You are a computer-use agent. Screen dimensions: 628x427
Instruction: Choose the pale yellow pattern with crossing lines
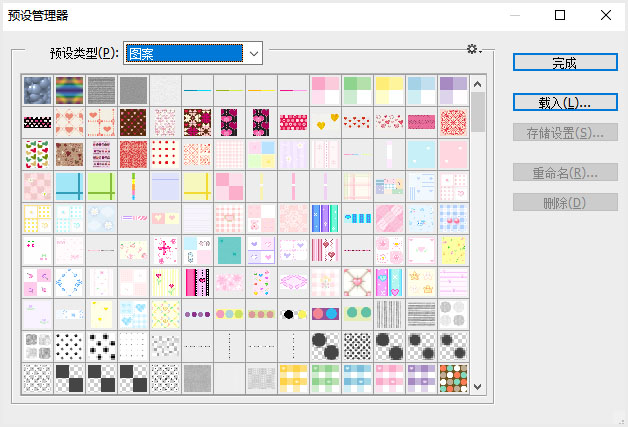pos(197,187)
